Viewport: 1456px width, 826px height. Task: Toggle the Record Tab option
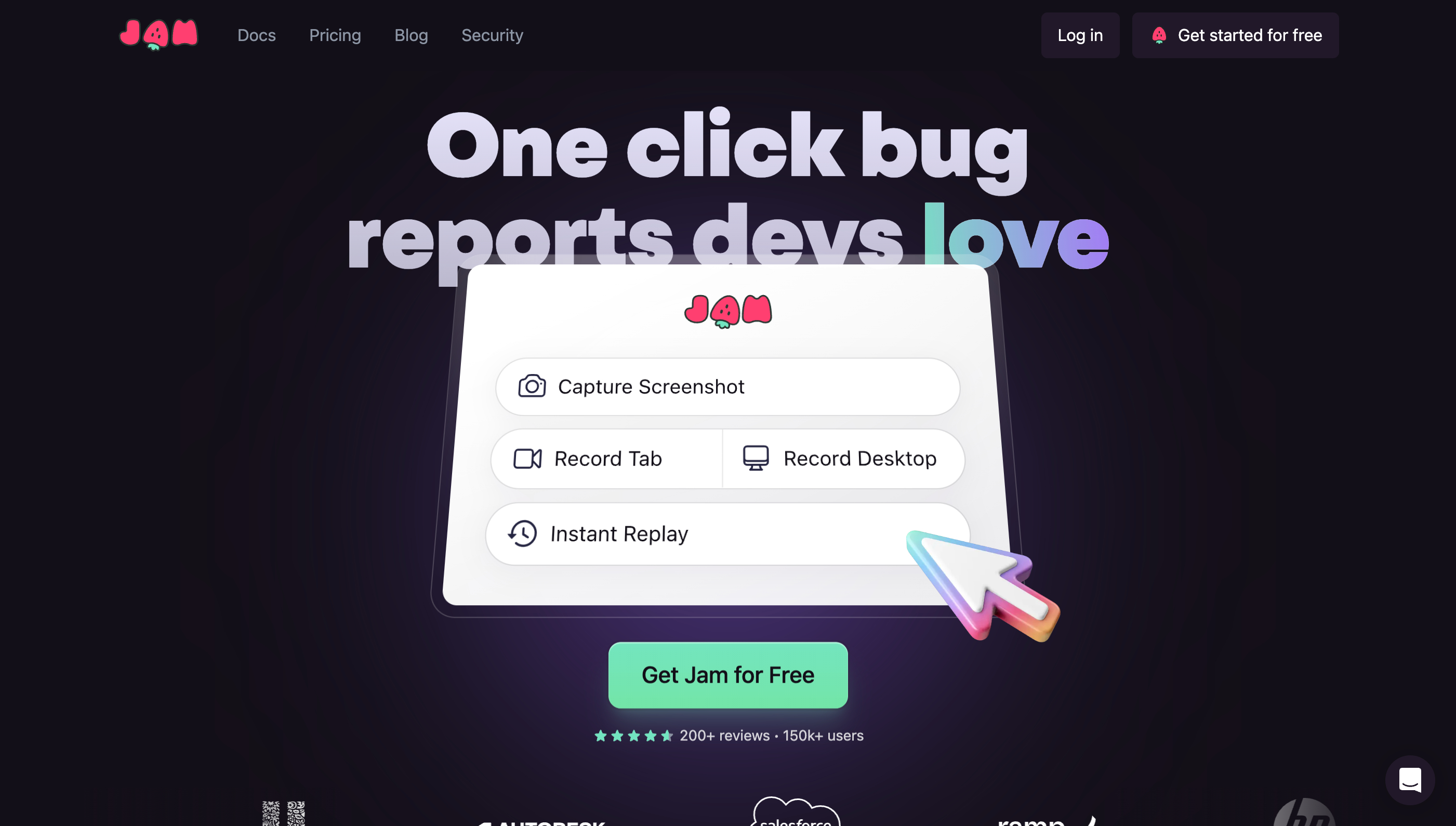(x=605, y=459)
